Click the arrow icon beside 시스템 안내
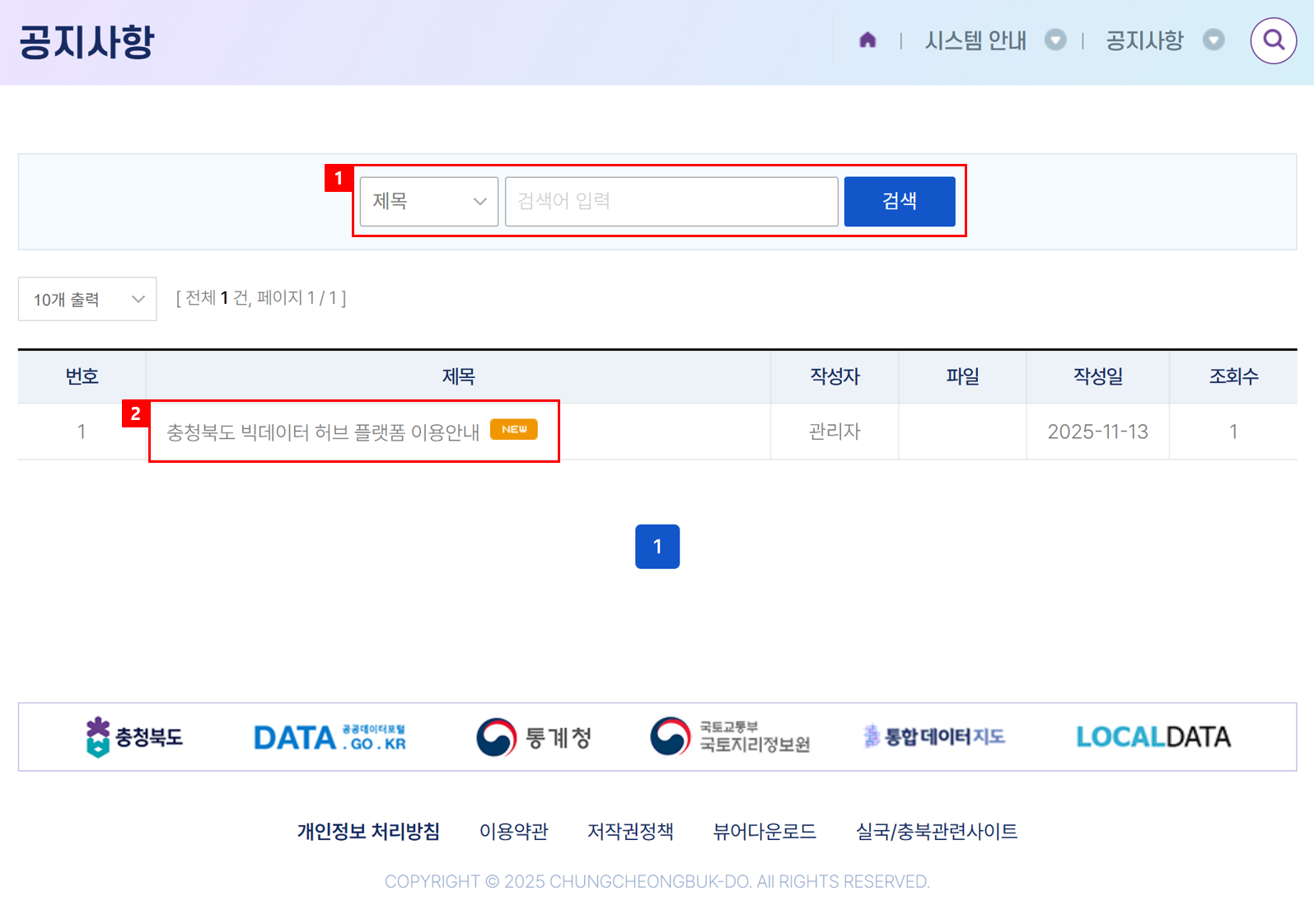Viewport: 1314px width, 924px height. (x=1054, y=40)
